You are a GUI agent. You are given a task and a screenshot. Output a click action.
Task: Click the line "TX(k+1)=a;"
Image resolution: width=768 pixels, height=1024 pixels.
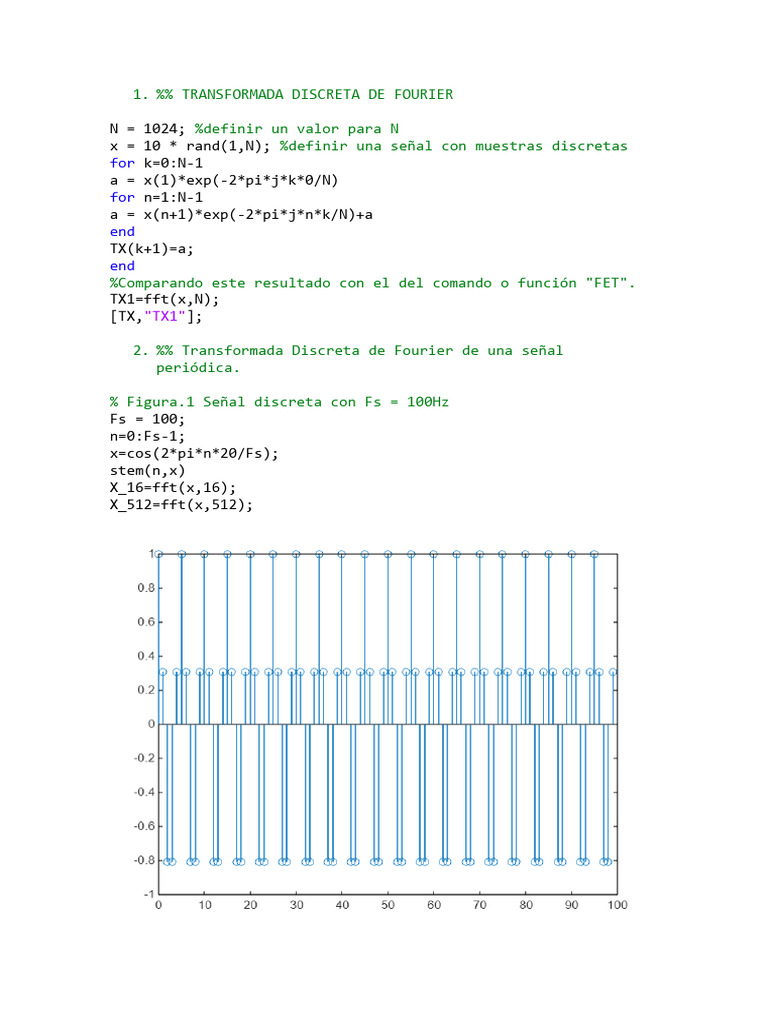click(x=152, y=249)
